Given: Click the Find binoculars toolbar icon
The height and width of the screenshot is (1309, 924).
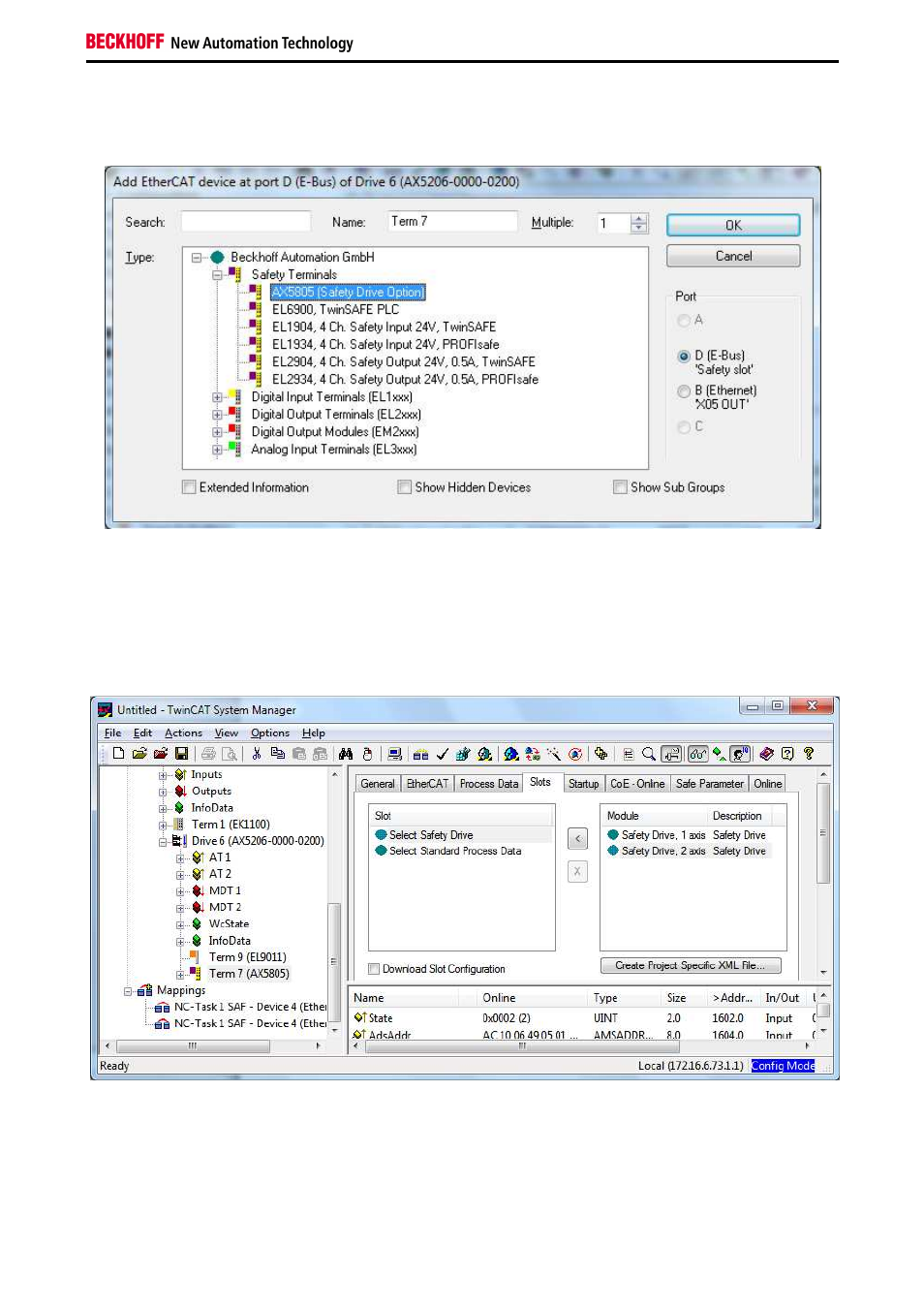Looking at the screenshot, I should pyautogui.click(x=346, y=753).
